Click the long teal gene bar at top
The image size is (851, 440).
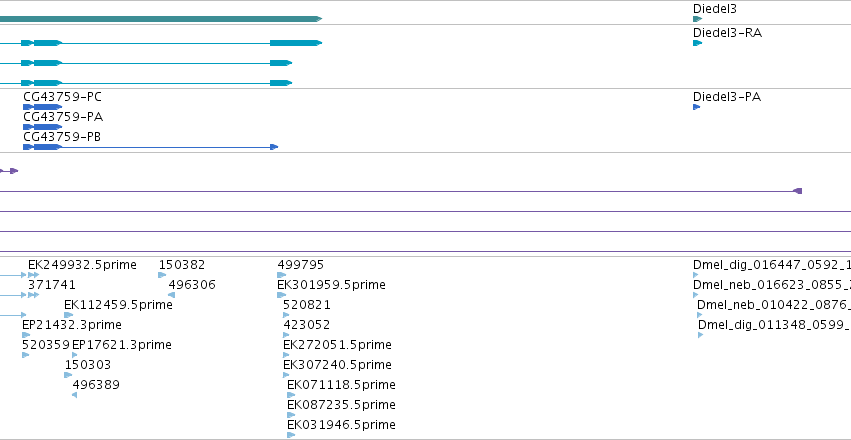[161, 19]
